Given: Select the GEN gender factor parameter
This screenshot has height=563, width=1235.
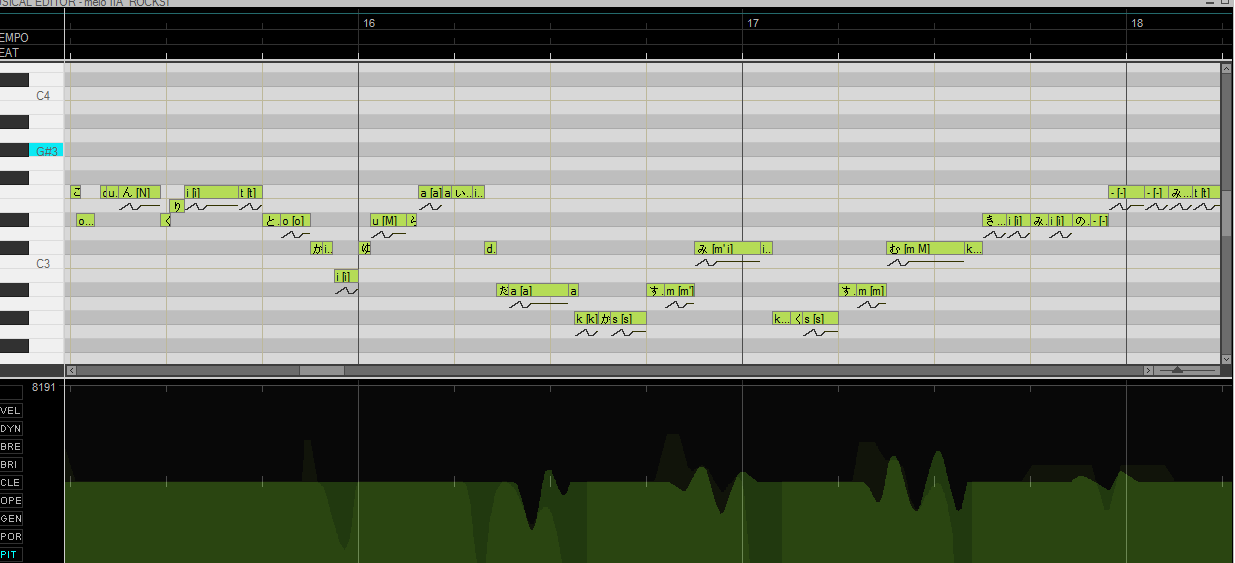Looking at the screenshot, I should 11,518.
